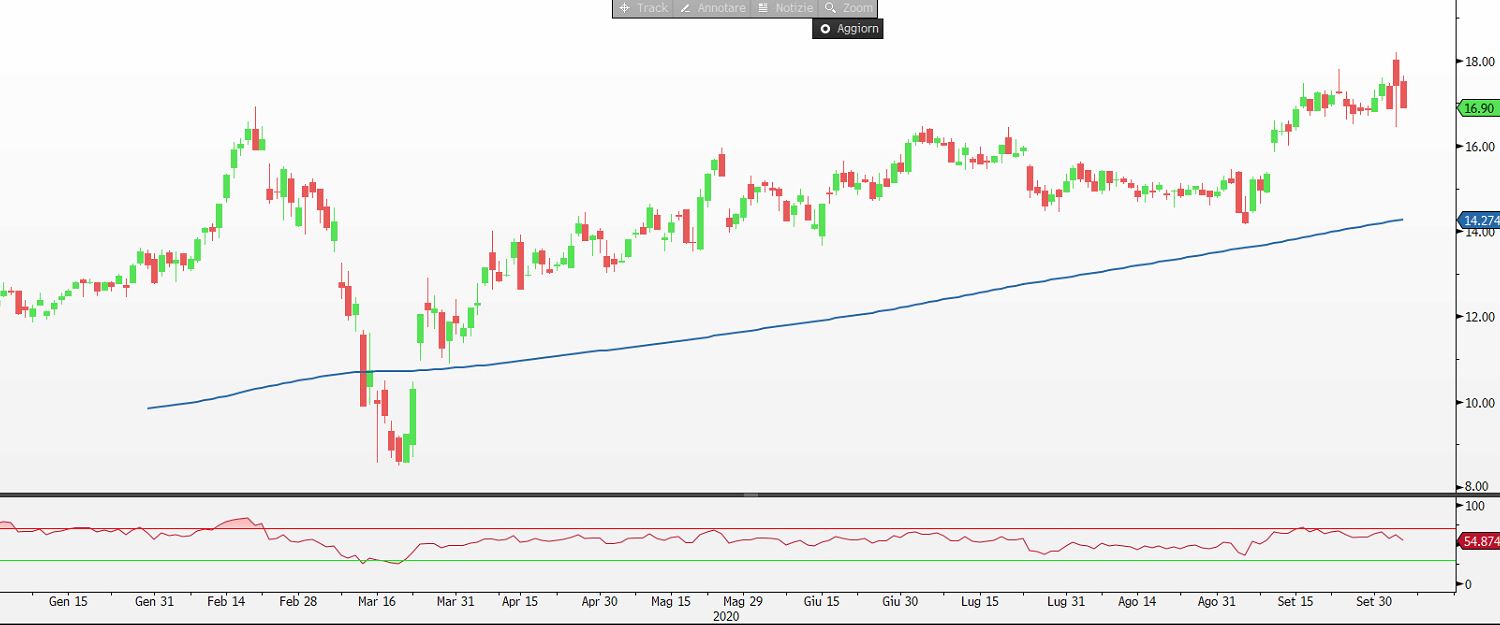Toggle the Aggiorn refresh option
The height and width of the screenshot is (625, 1500).
coord(848,29)
